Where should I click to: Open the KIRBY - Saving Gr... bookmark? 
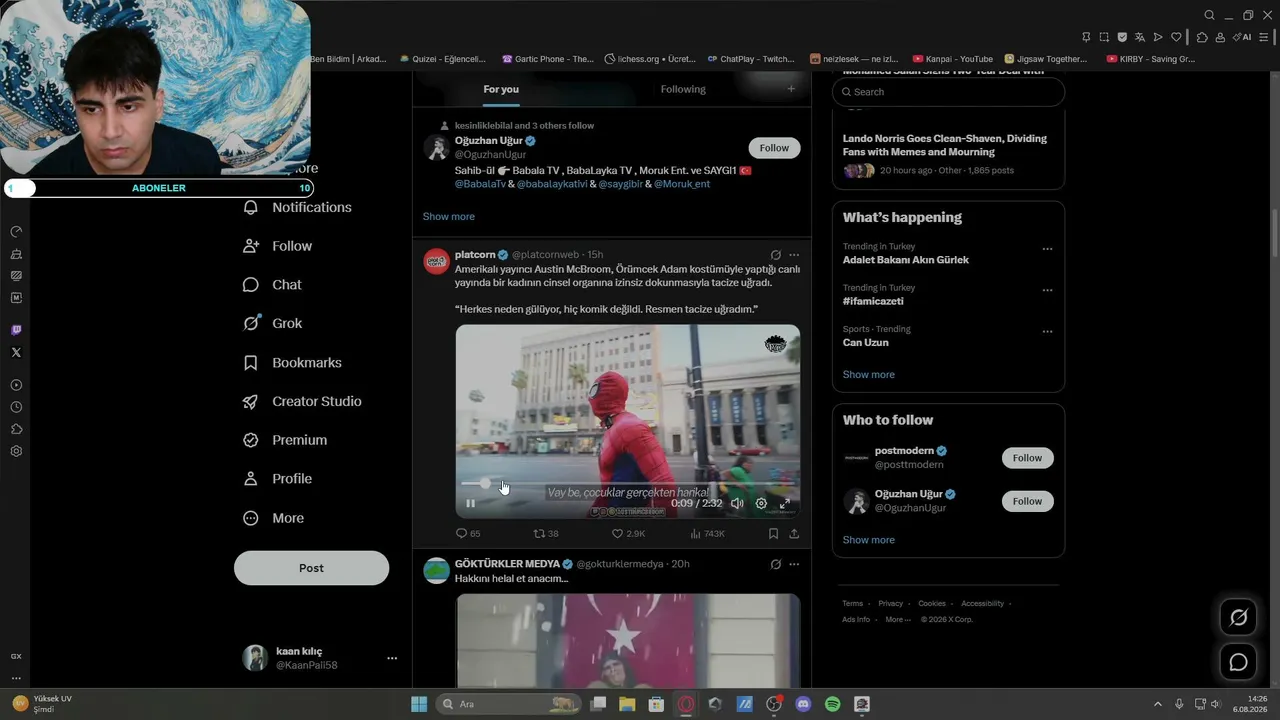pyautogui.click(x=1151, y=59)
